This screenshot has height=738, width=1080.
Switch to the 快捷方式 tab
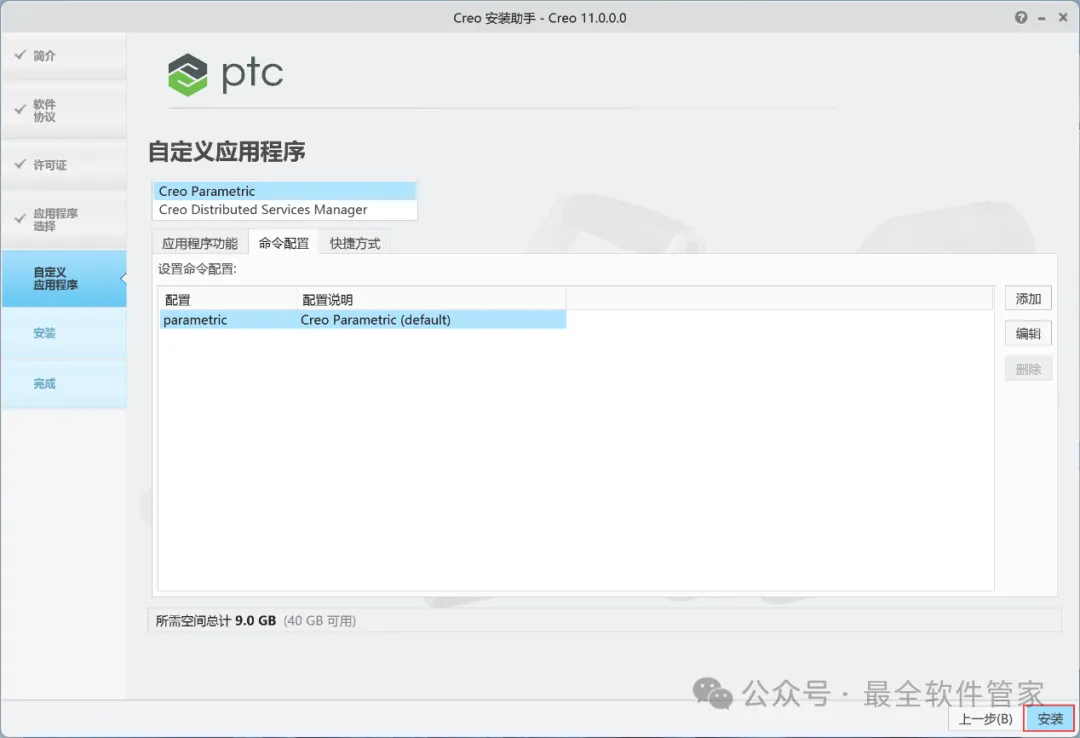coord(355,243)
